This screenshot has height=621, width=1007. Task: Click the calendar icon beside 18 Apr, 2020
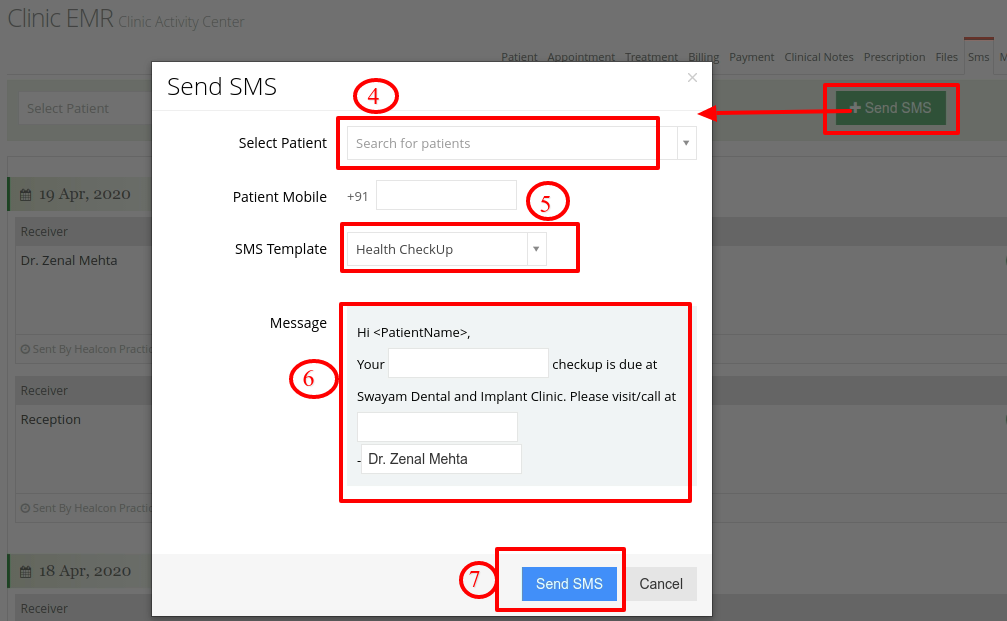coord(26,572)
